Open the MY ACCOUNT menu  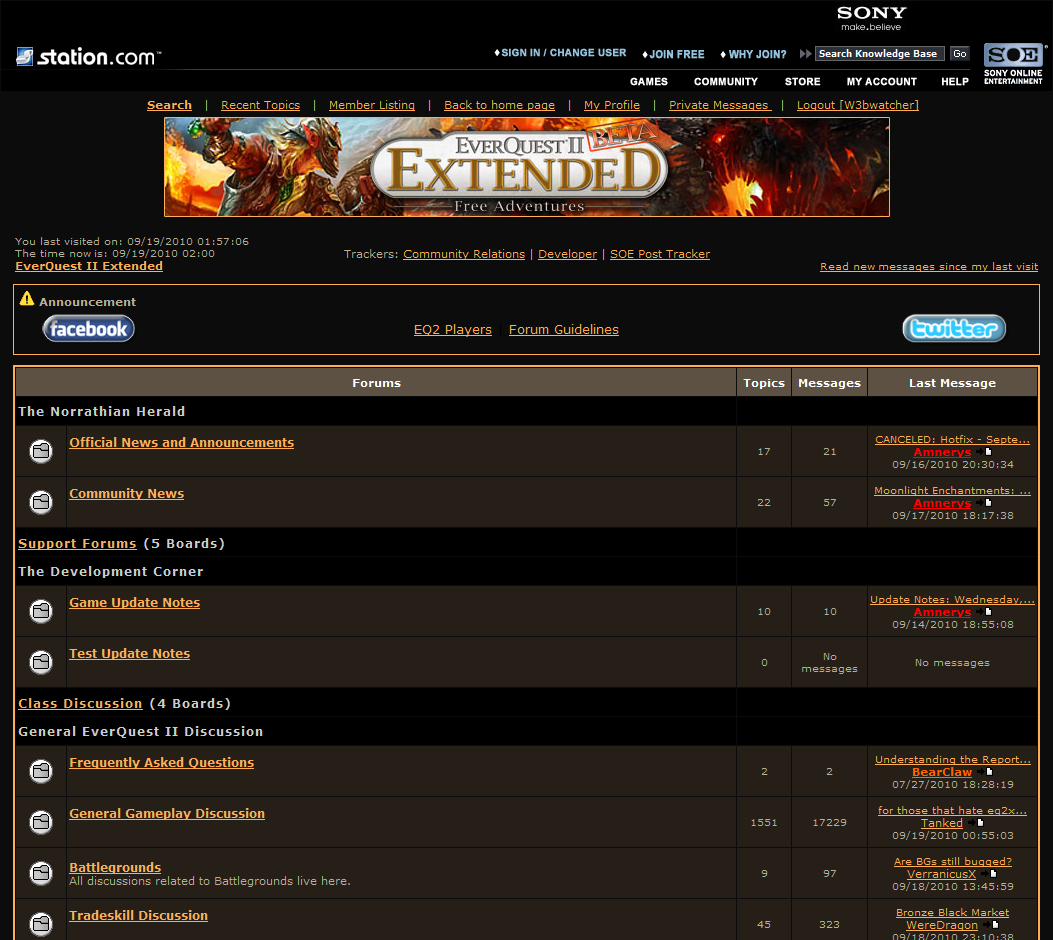tap(881, 81)
